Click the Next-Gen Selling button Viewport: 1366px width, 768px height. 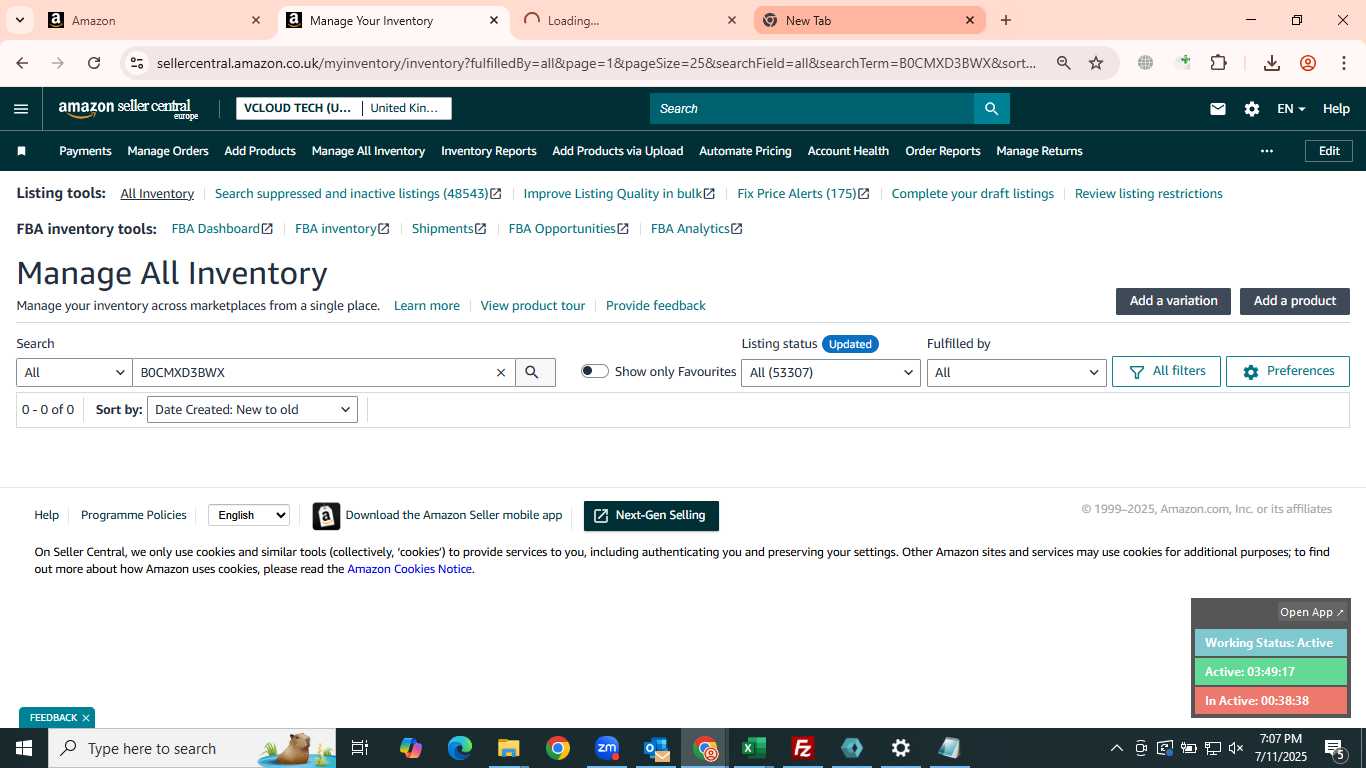[x=651, y=516]
